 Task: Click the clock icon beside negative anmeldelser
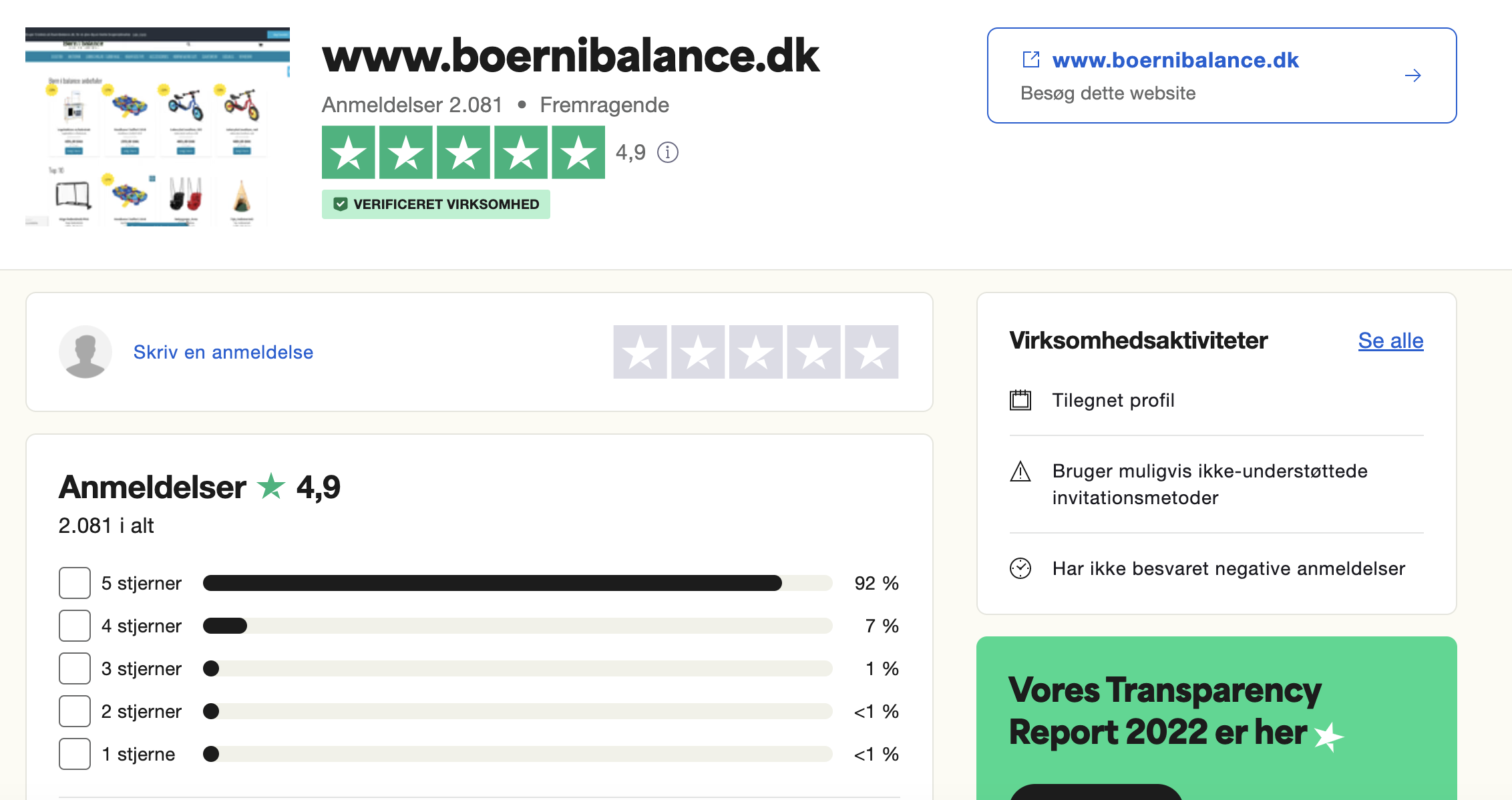(x=1020, y=568)
